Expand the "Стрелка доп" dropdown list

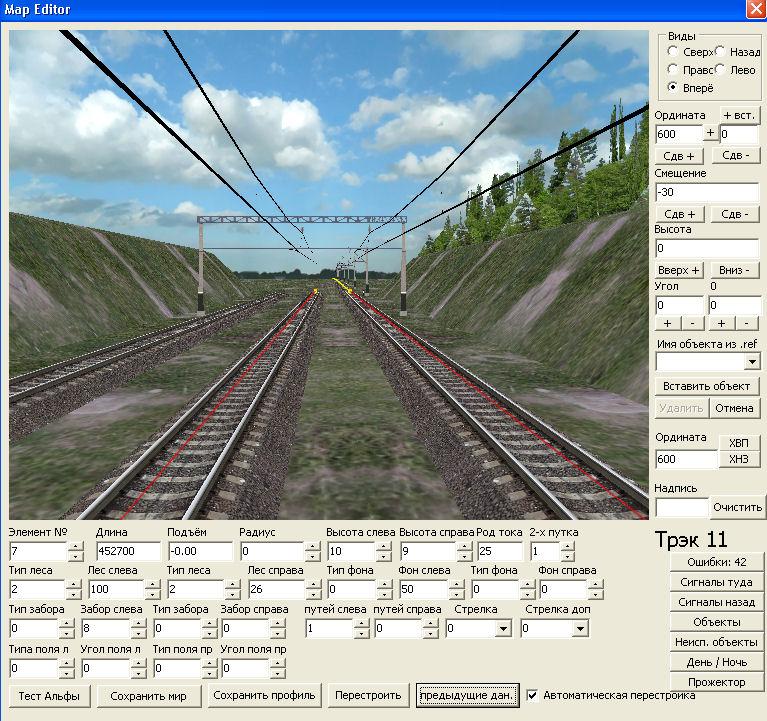(580, 629)
